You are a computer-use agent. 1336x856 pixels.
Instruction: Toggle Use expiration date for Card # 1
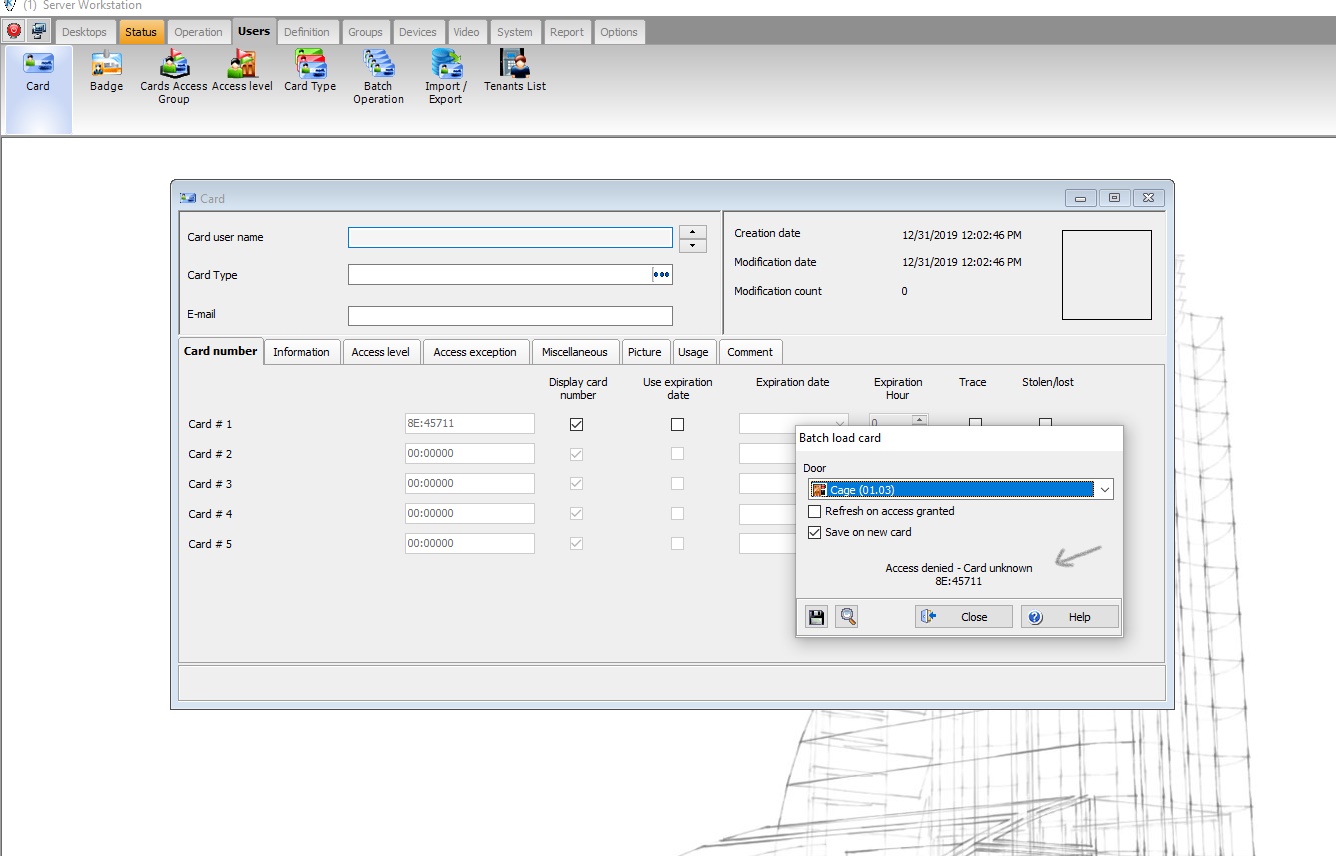(x=677, y=424)
